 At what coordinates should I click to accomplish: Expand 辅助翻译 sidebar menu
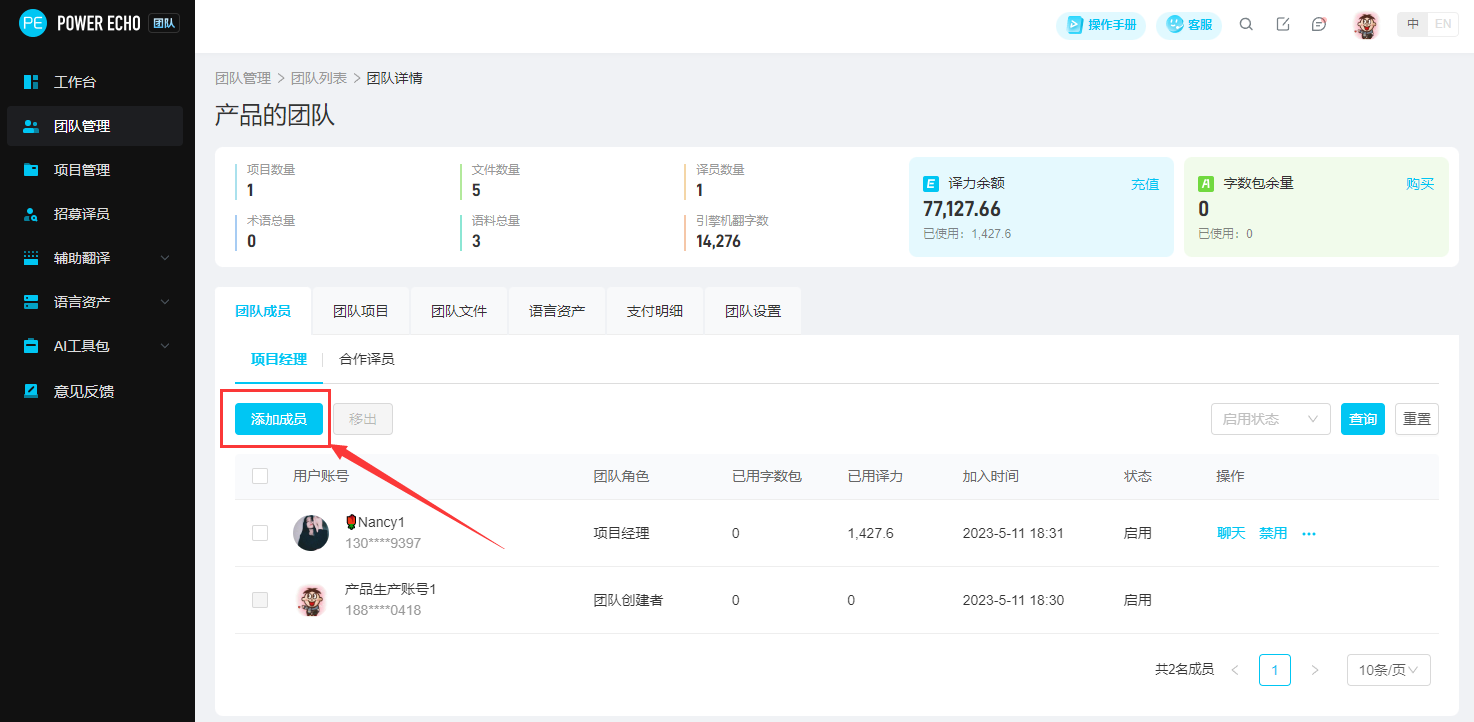(x=95, y=258)
